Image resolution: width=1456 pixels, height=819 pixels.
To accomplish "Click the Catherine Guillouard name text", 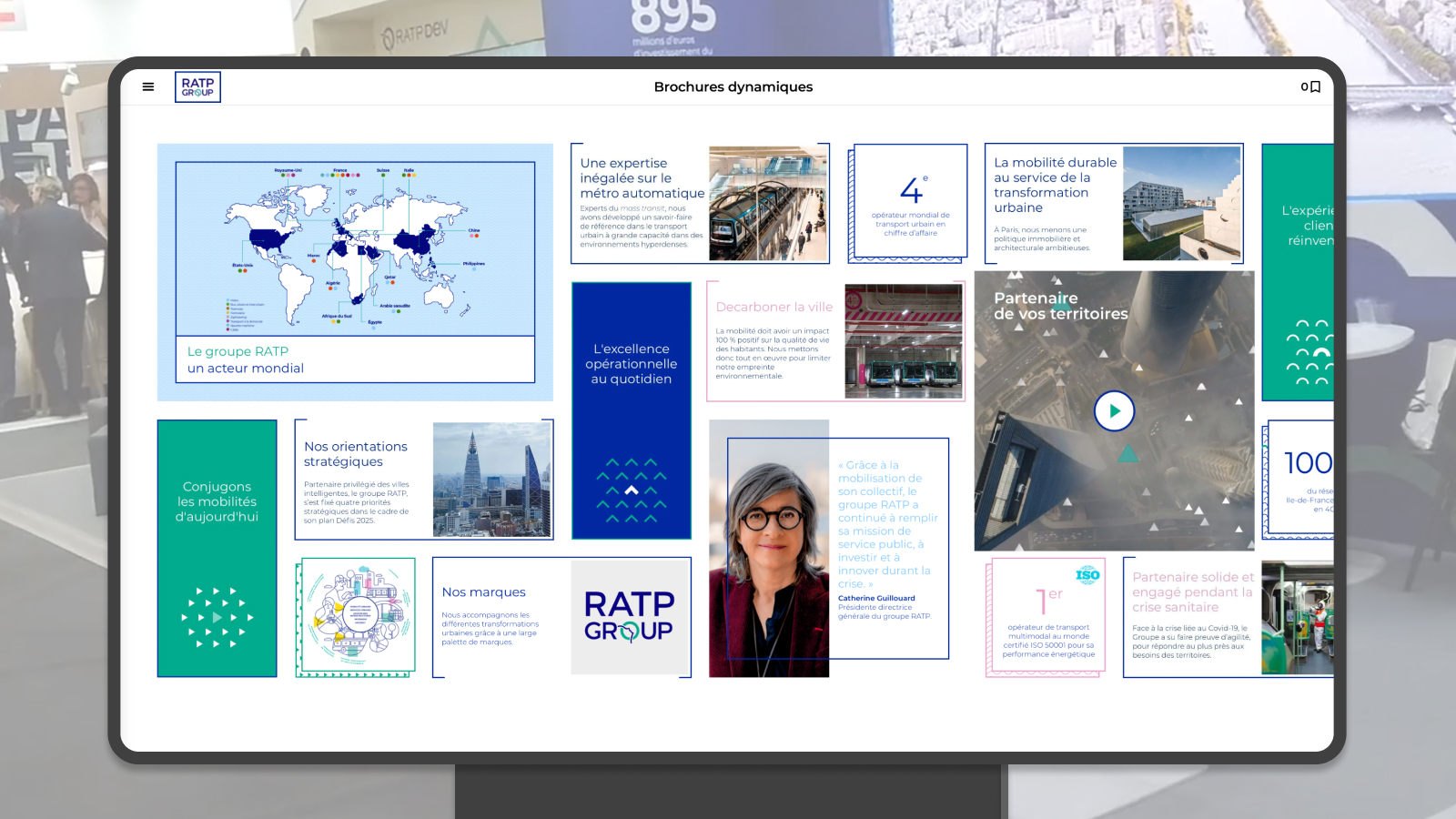I will tap(876, 599).
